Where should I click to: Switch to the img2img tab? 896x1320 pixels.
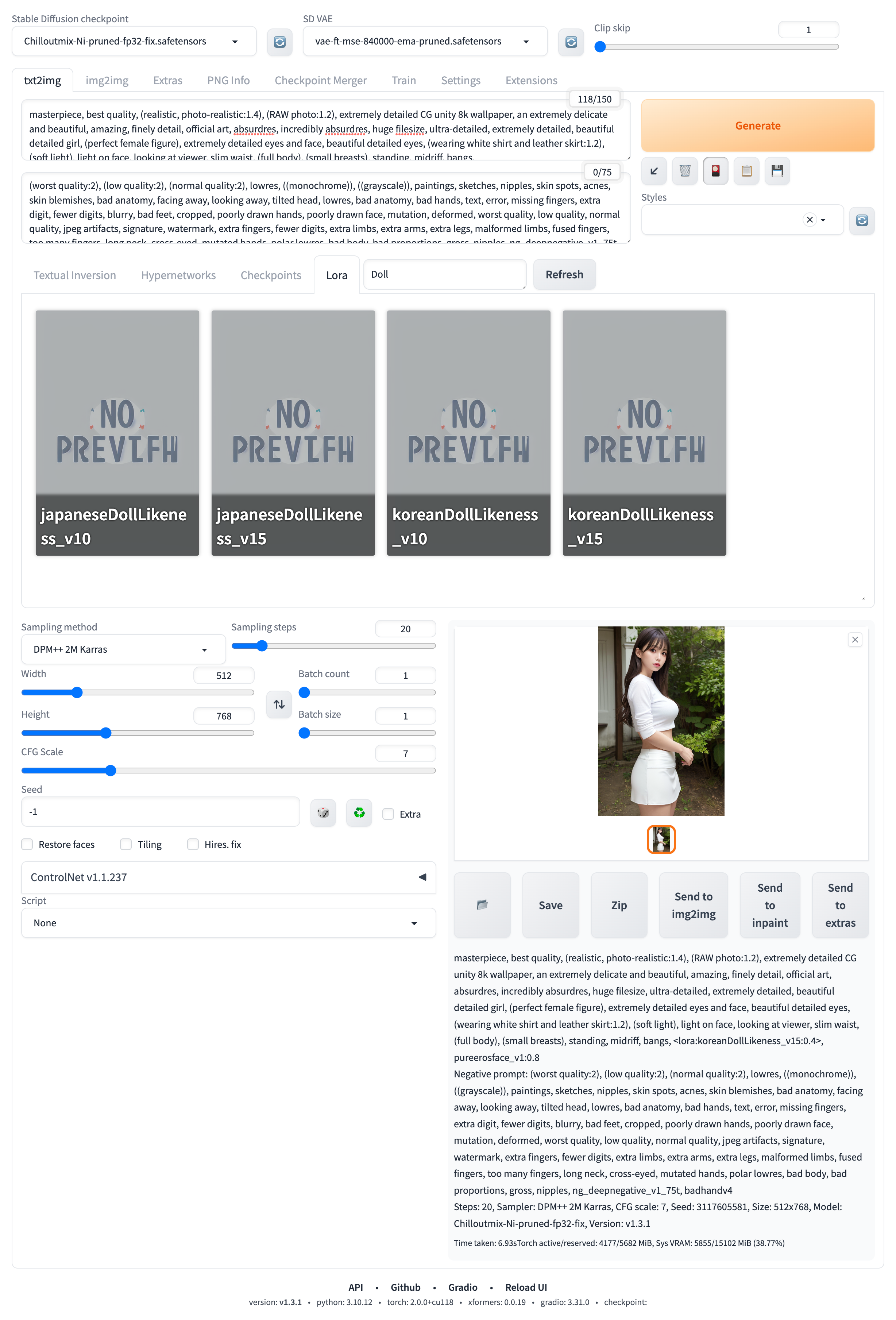click(x=107, y=81)
